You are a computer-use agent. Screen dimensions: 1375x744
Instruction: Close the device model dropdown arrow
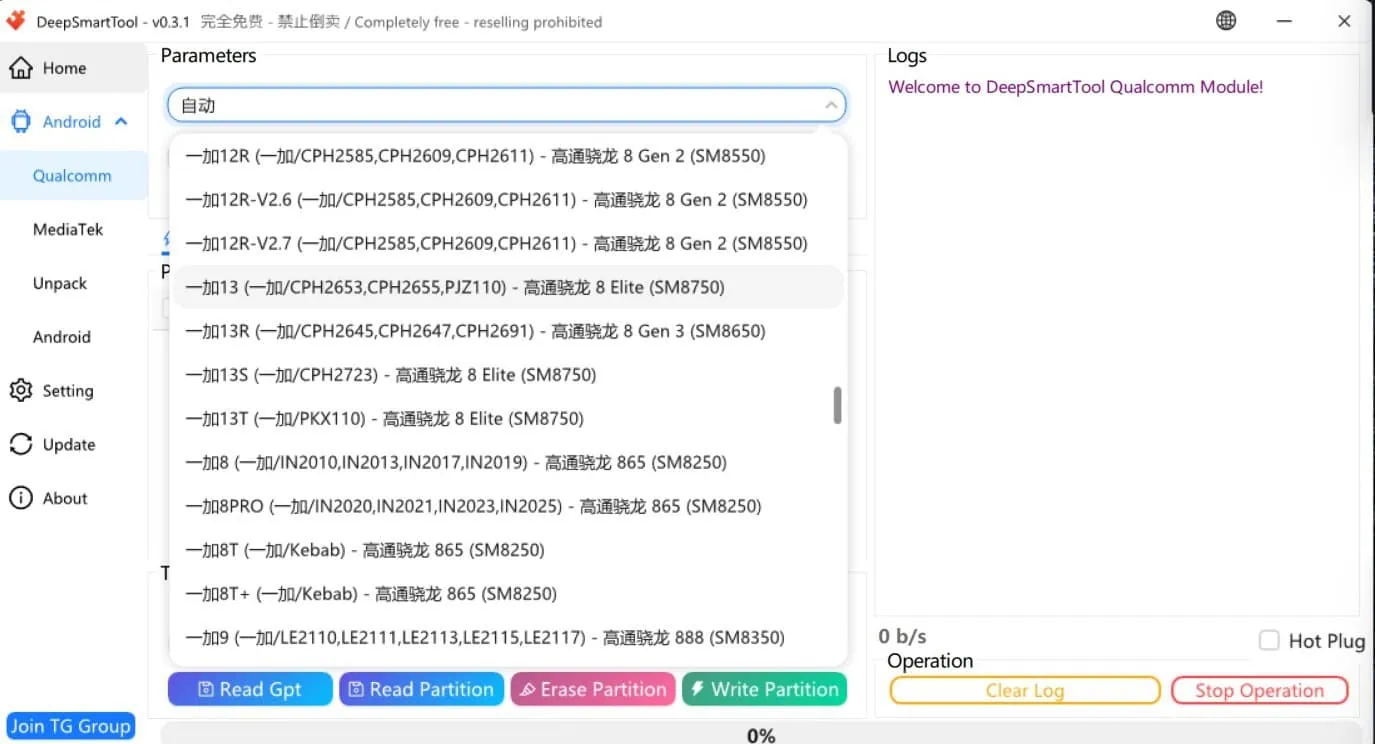(831, 105)
